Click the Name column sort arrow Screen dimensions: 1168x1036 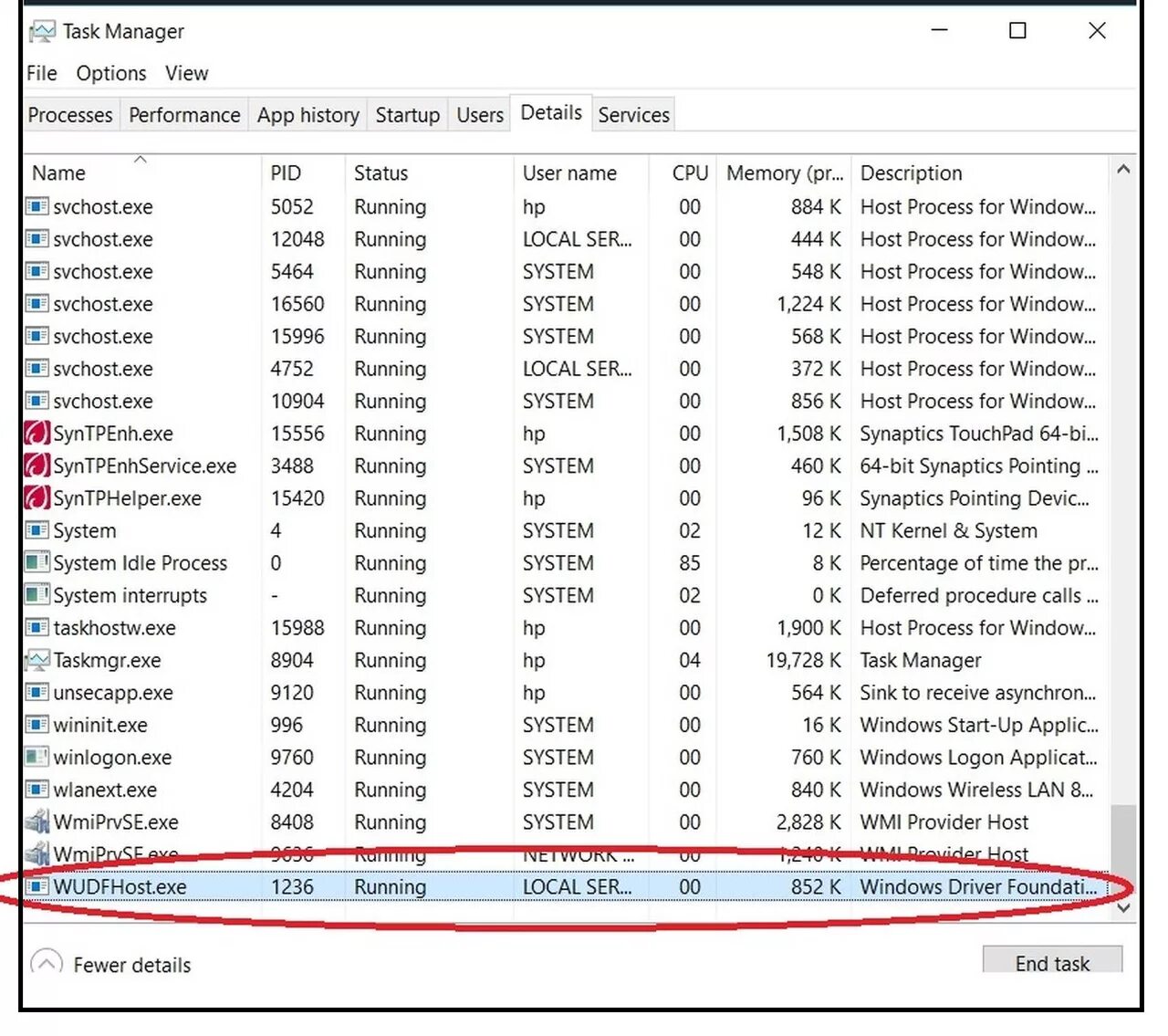[141, 158]
